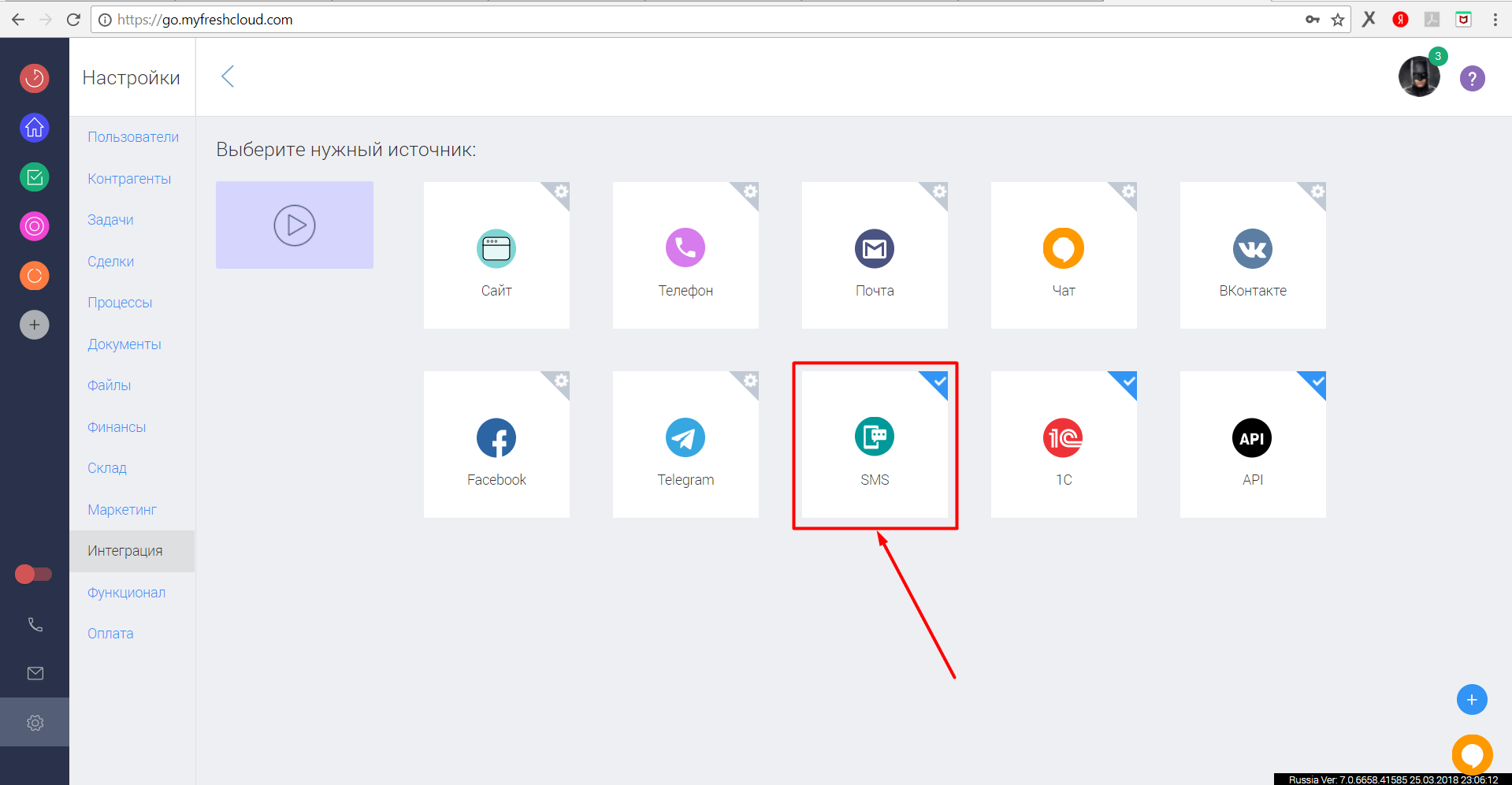1512x785 pixels.
Task: Open the Facebook source tile
Action: (x=496, y=445)
